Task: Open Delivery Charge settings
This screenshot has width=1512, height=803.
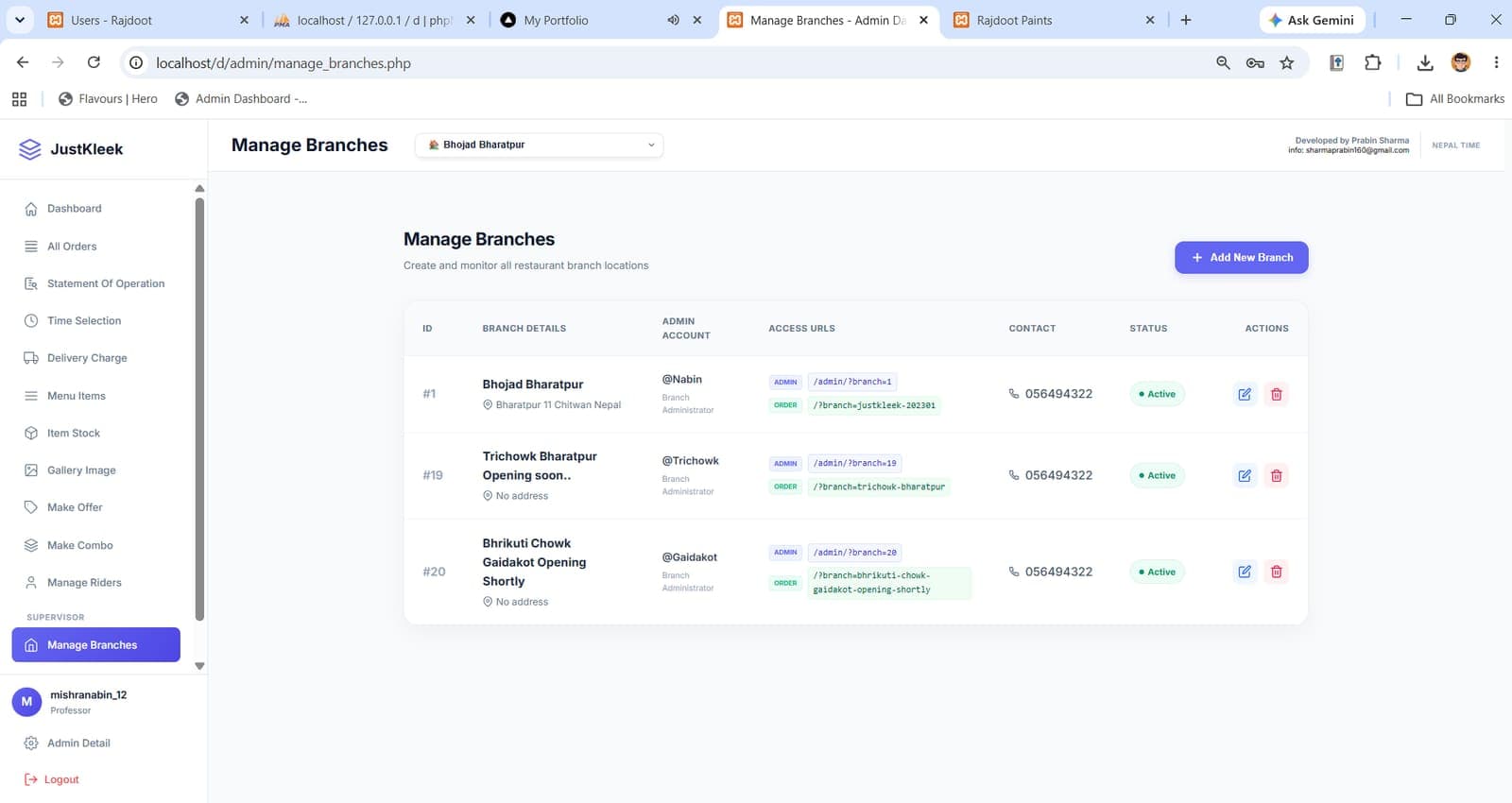Action: point(95,358)
